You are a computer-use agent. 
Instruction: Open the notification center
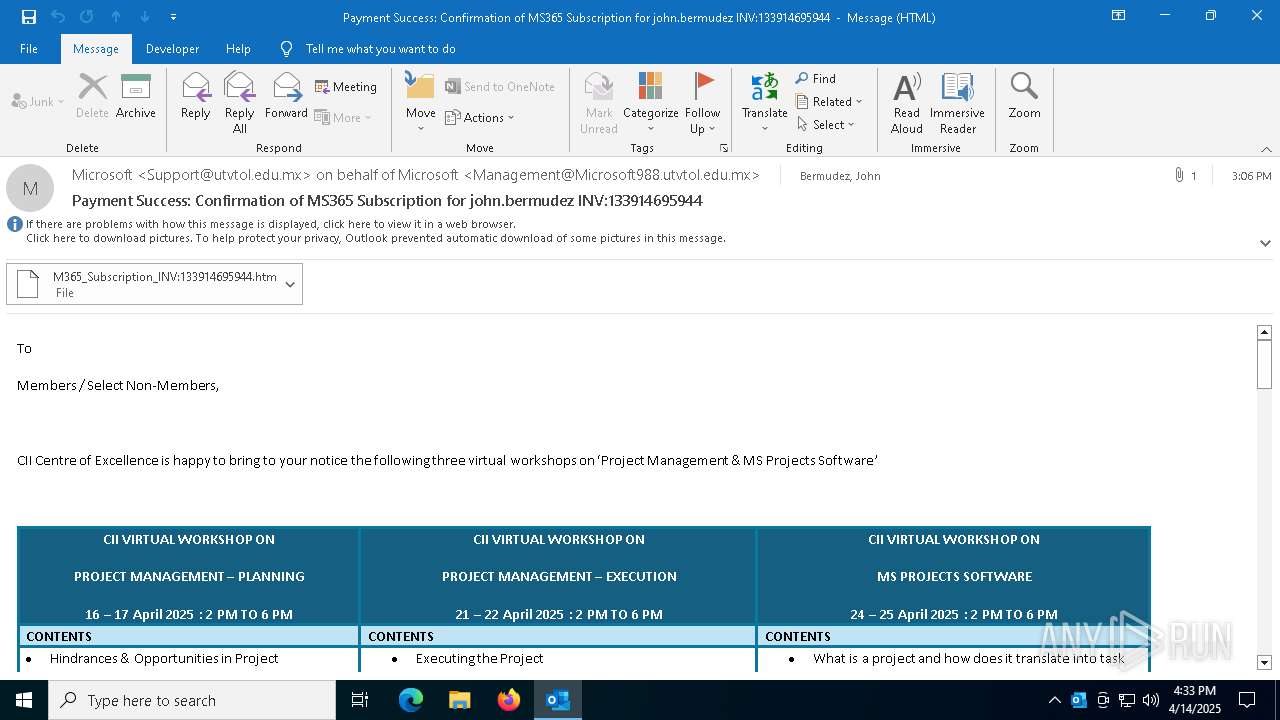(1247, 700)
